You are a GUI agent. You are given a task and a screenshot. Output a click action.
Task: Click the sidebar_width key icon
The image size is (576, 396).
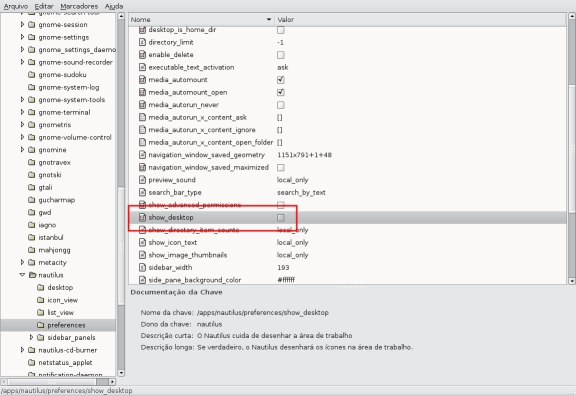[142, 267]
